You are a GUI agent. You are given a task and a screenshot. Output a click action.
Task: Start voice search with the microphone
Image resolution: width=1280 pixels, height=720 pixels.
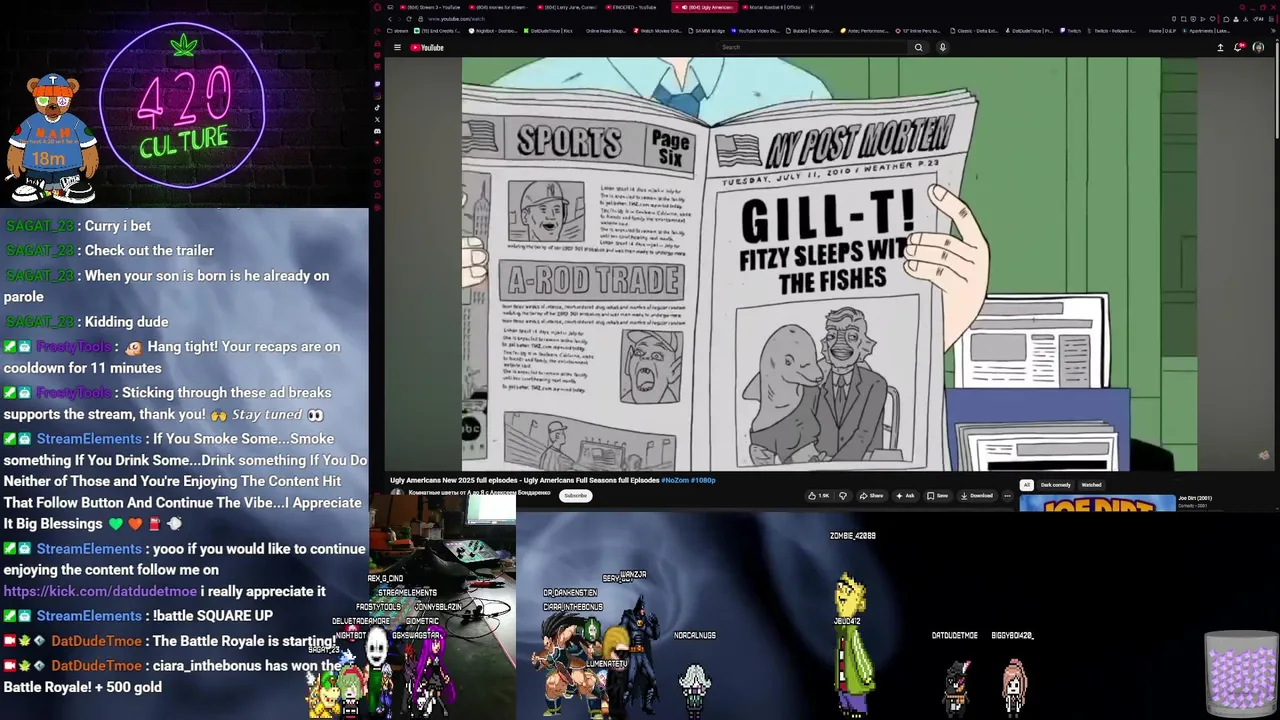(x=942, y=47)
